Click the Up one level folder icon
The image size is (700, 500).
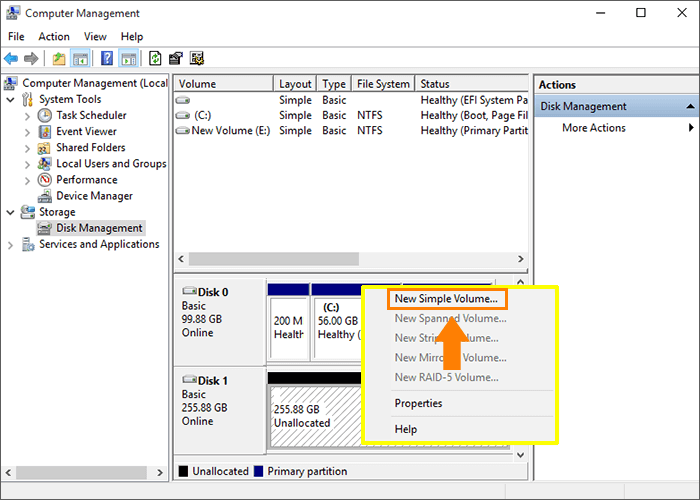tap(59, 58)
